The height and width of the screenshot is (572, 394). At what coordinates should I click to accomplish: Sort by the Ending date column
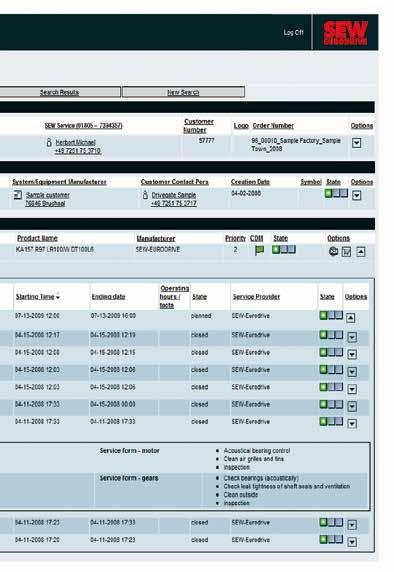click(108, 297)
